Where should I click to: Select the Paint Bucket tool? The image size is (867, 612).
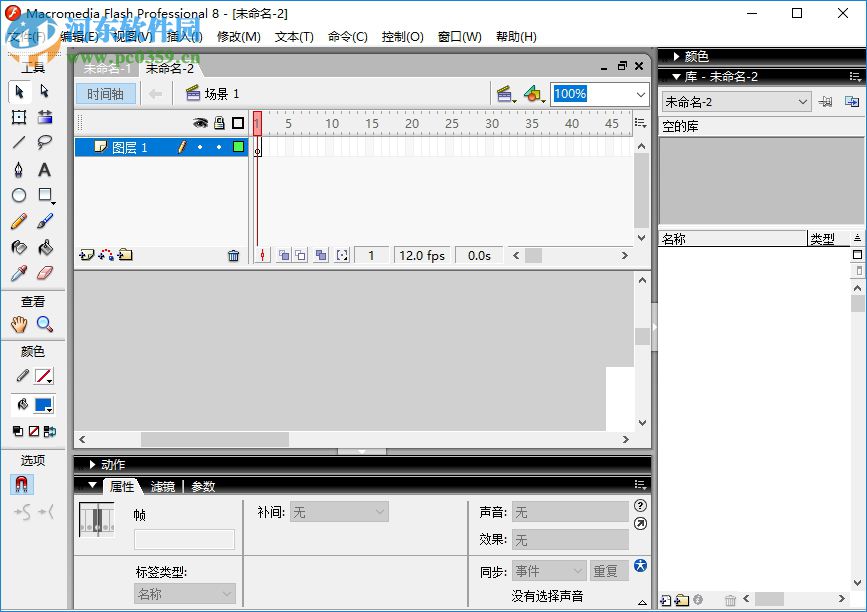point(47,247)
